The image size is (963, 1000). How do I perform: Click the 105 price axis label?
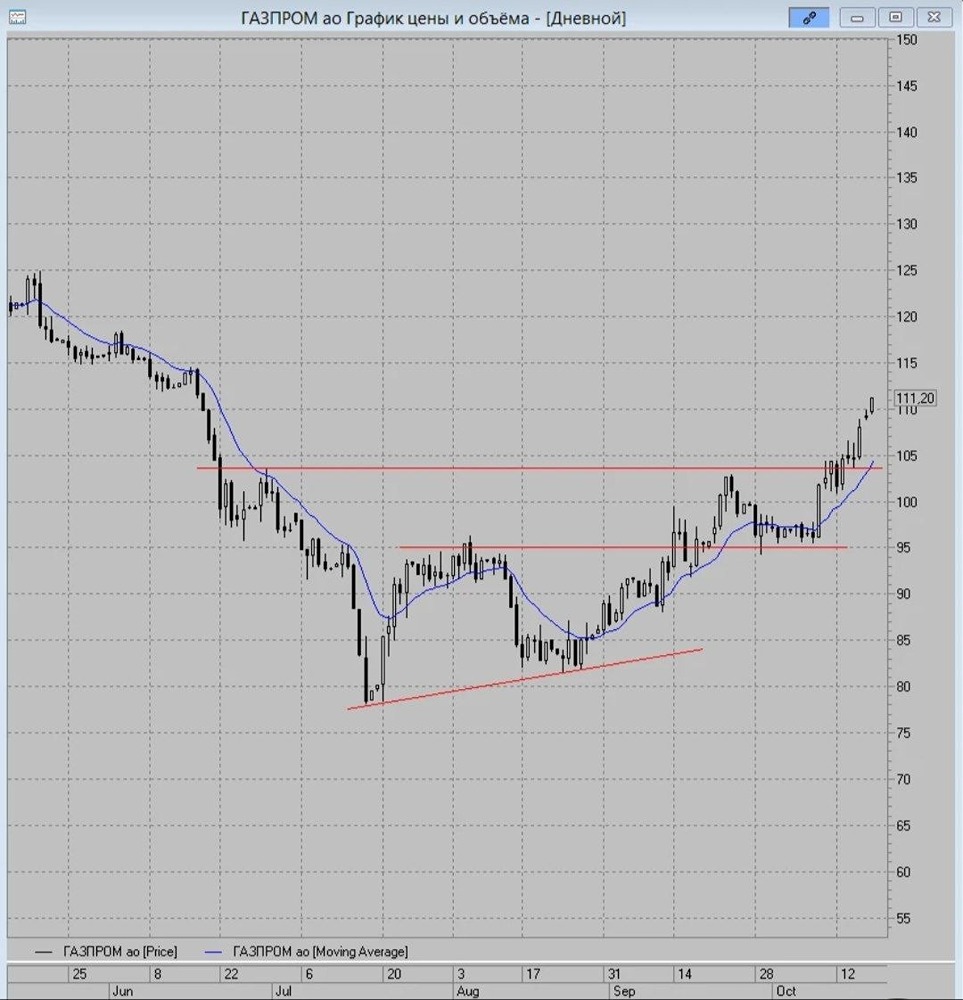(906, 456)
